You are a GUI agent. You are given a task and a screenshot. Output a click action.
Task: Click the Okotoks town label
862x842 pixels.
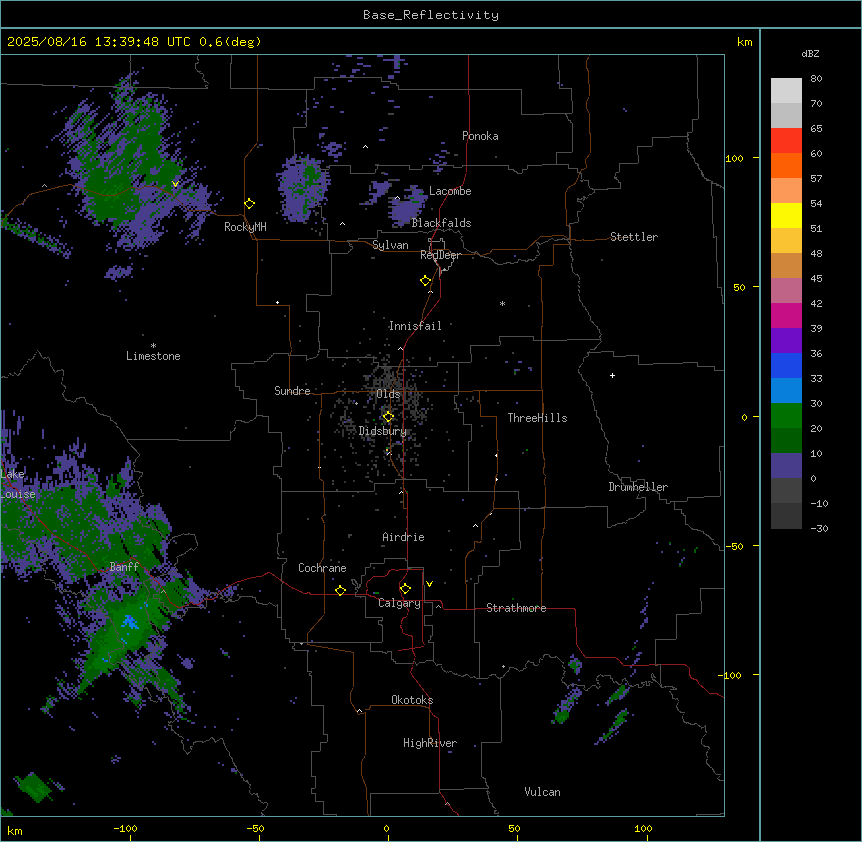[412, 700]
